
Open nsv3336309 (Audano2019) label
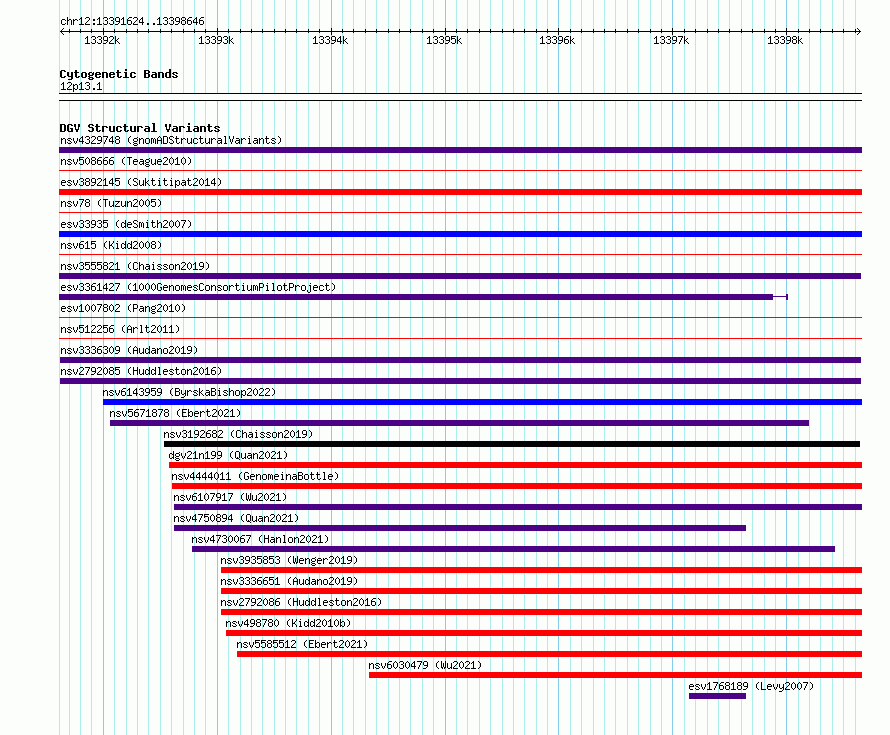[129, 350]
